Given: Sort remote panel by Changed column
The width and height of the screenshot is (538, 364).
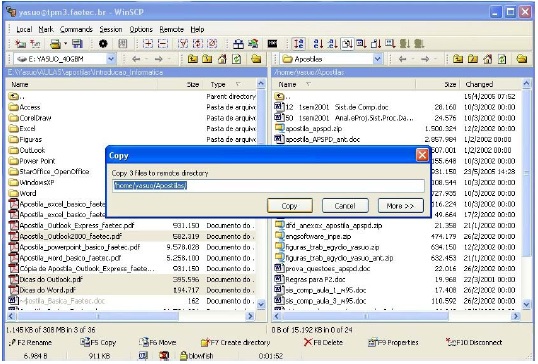Looking at the screenshot, I should pos(491,84).
